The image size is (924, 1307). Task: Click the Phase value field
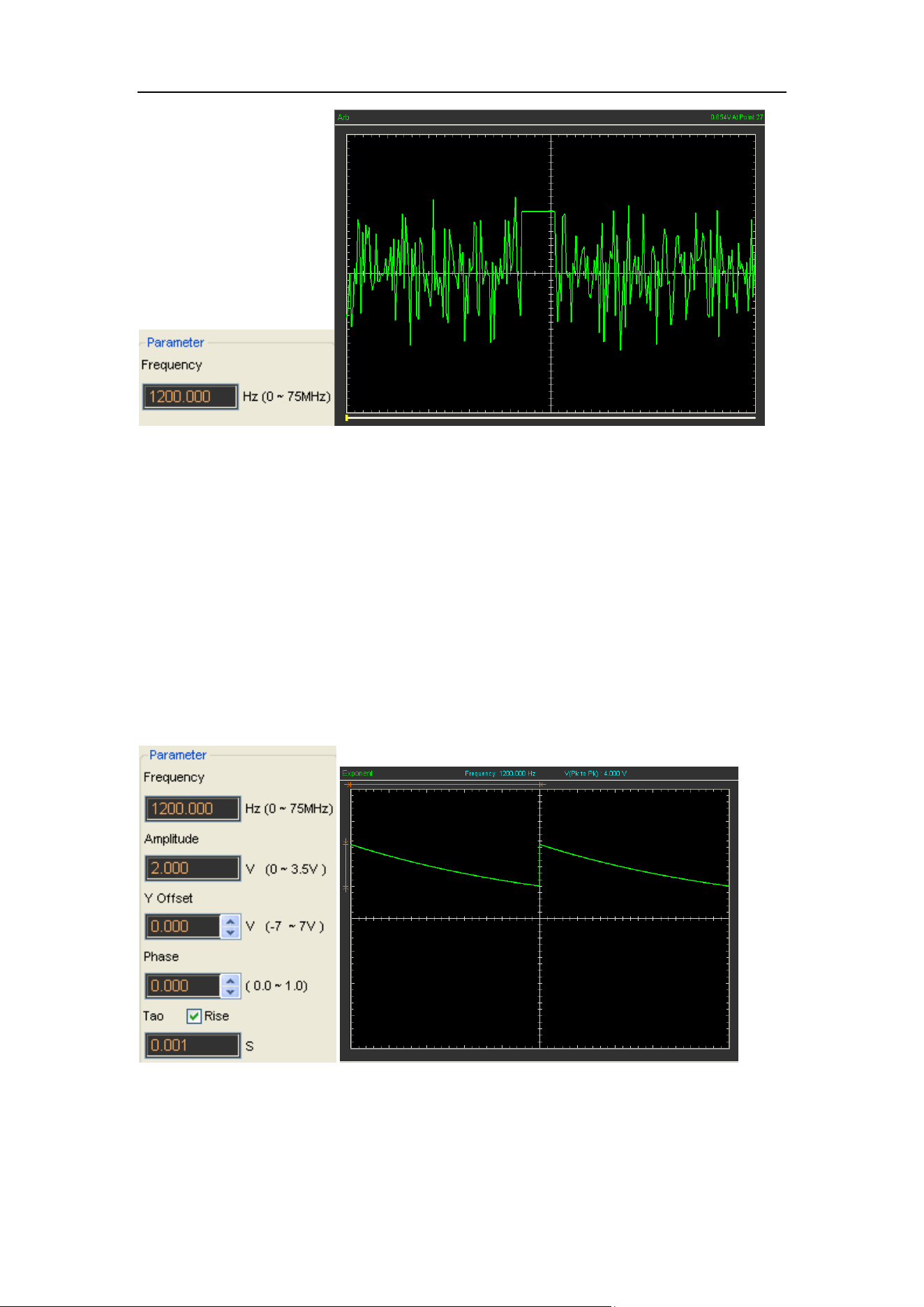(x=184, y=986)
